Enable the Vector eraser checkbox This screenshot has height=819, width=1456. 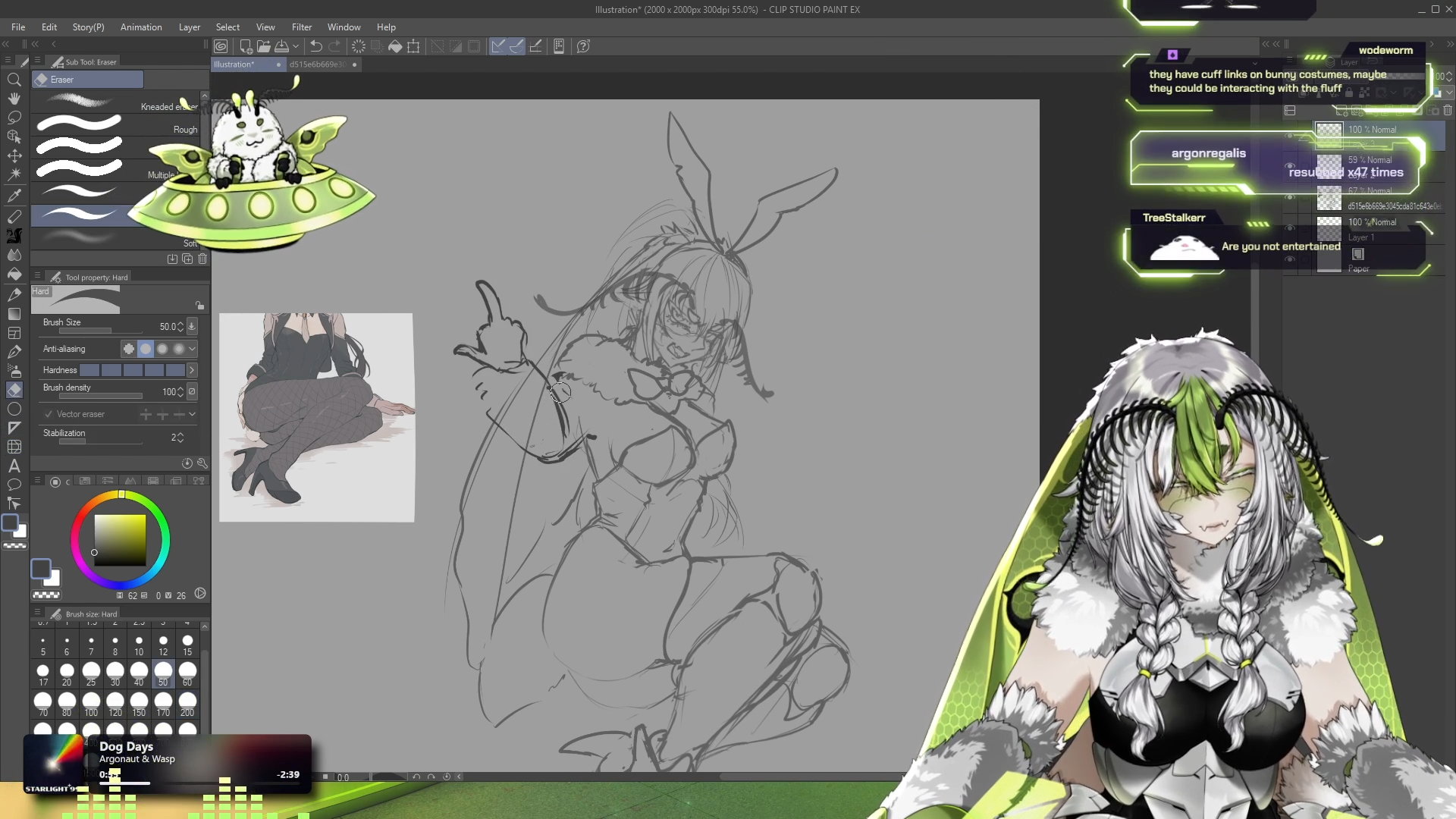coord(49,414)
